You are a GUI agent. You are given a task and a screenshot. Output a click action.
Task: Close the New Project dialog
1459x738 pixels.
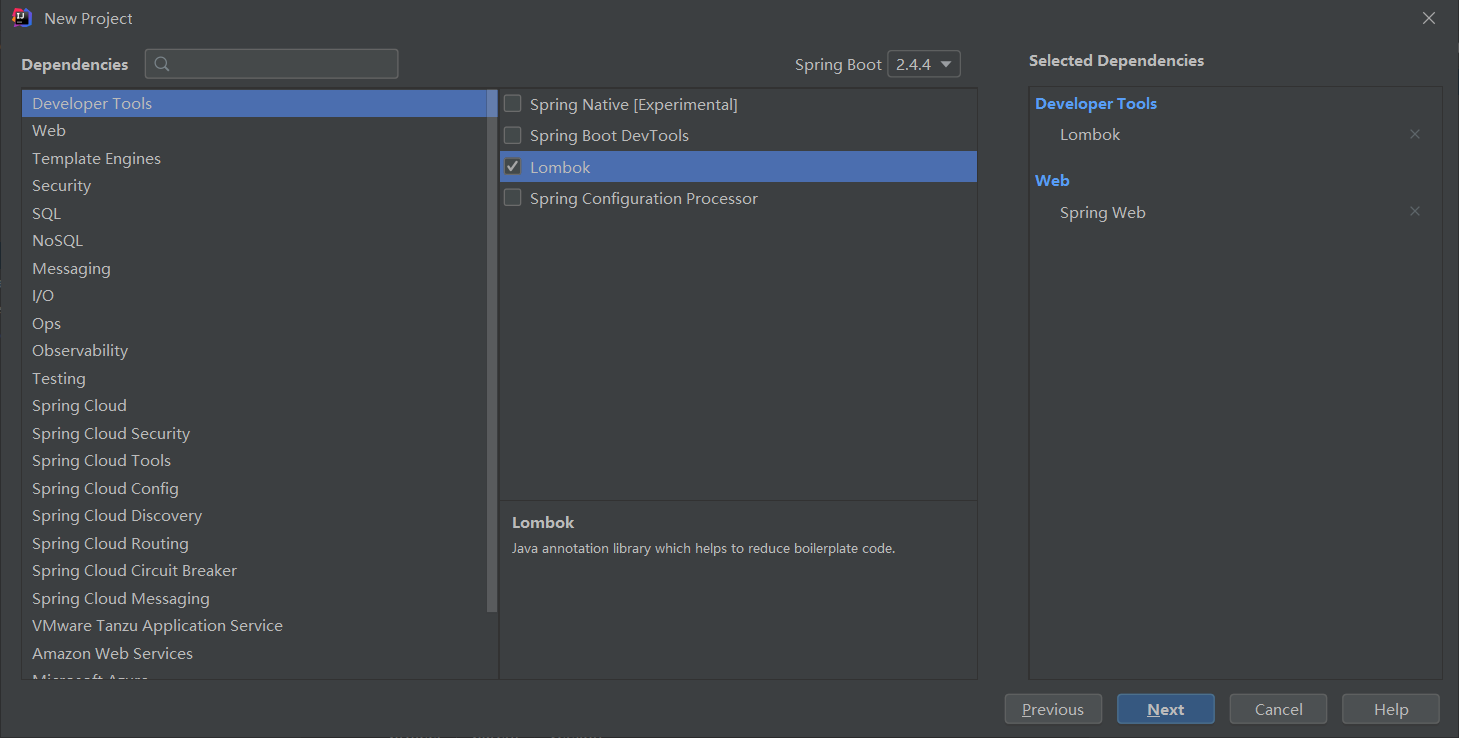point(1429,18)
